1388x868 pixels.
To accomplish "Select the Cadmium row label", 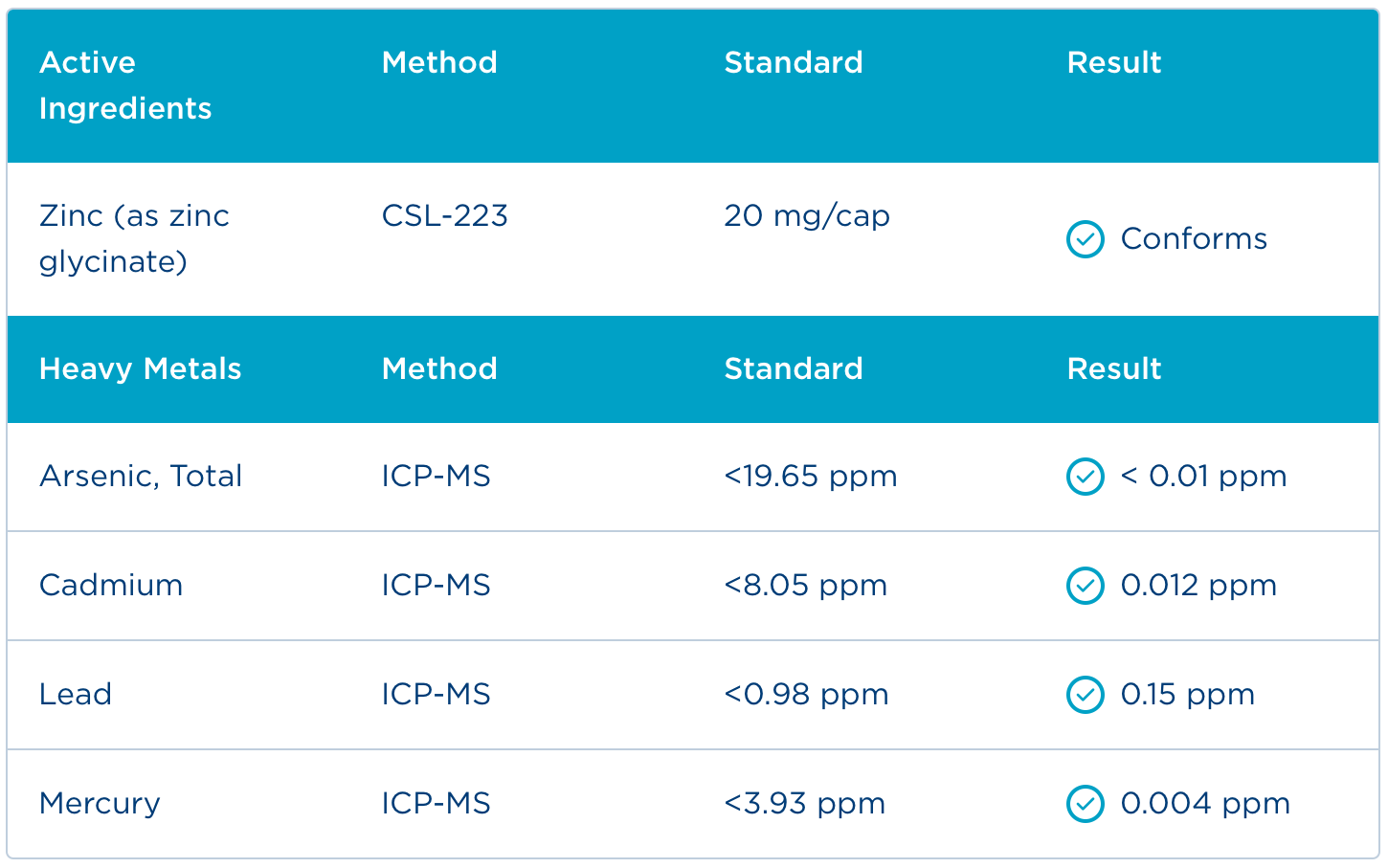I will point(111,586).
